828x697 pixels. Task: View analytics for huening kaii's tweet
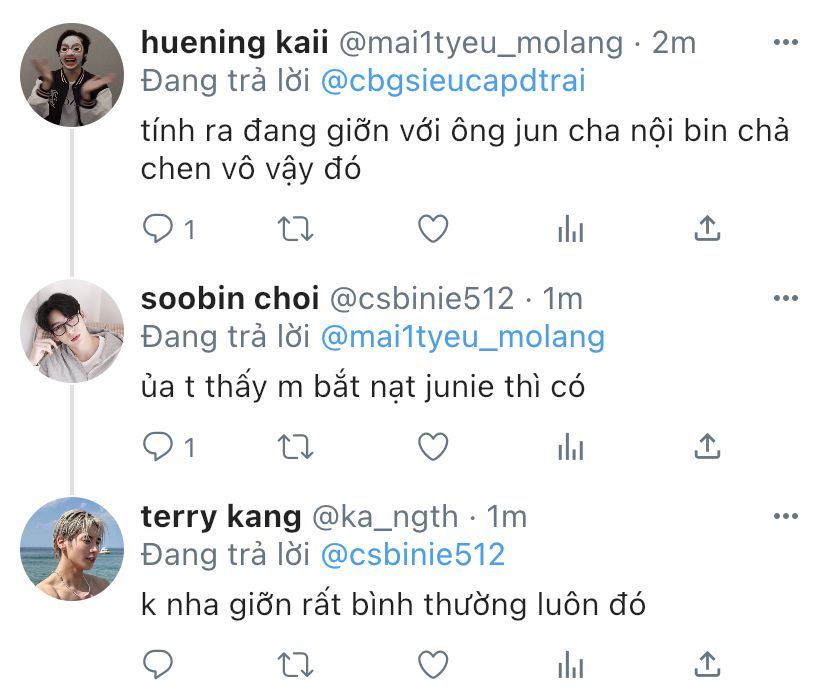570,230
